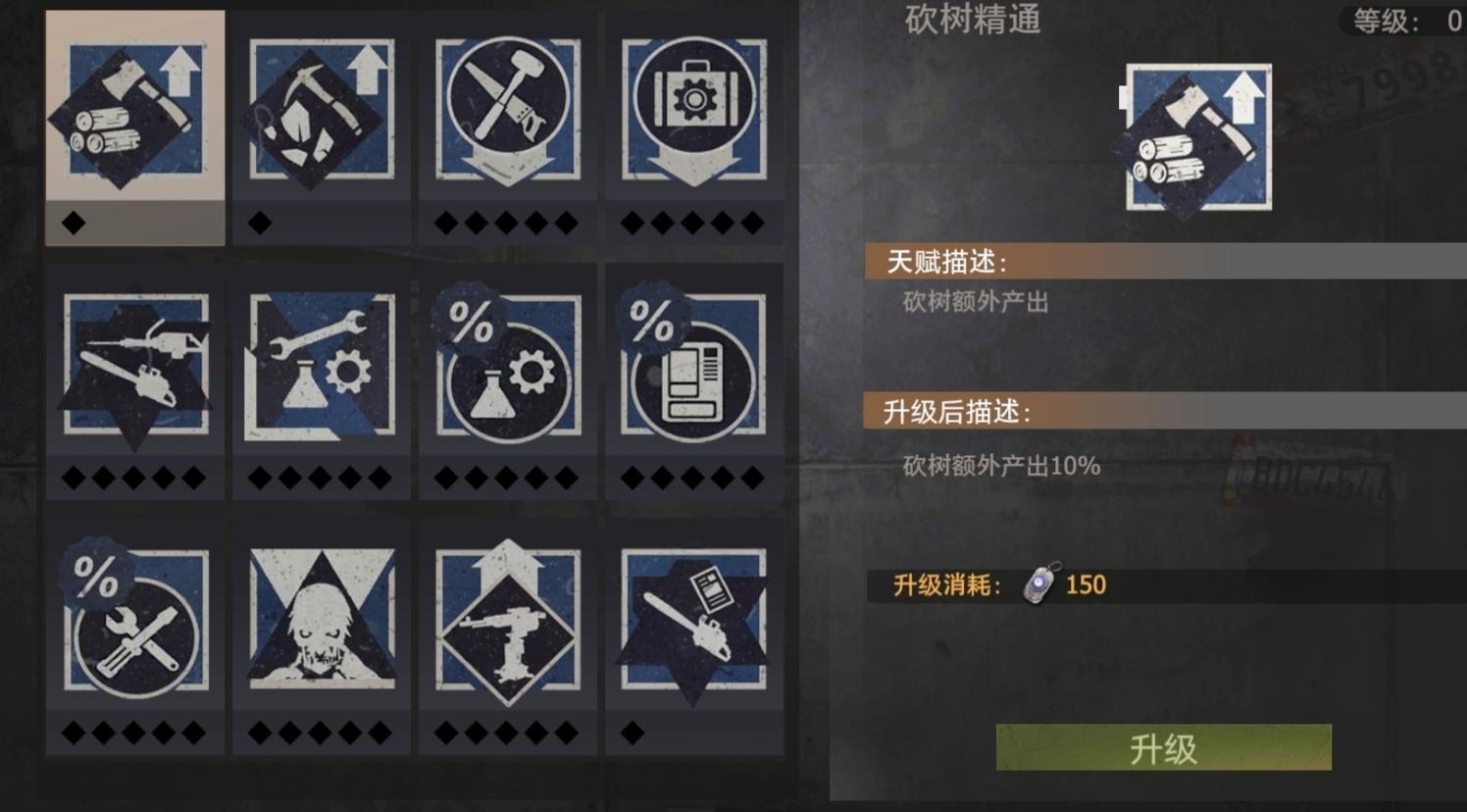Open the zombie face talent
This screenshot has height=812, width=1467.
point(322,637)
